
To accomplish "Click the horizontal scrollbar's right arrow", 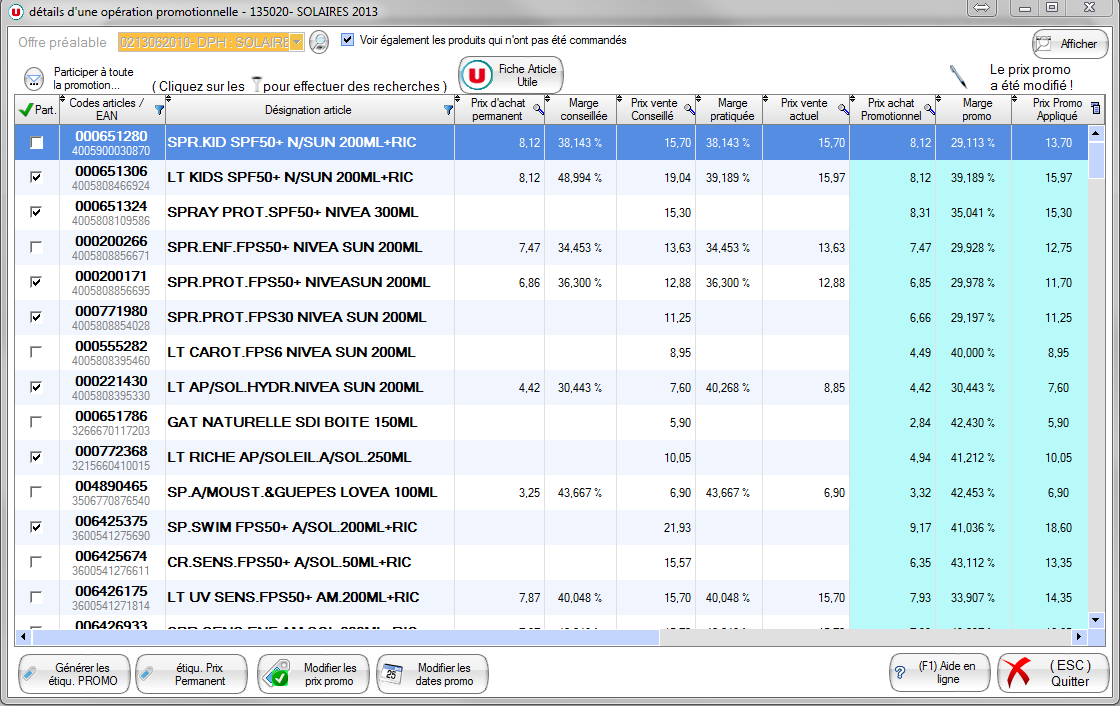I will (x=1079, y=637).
